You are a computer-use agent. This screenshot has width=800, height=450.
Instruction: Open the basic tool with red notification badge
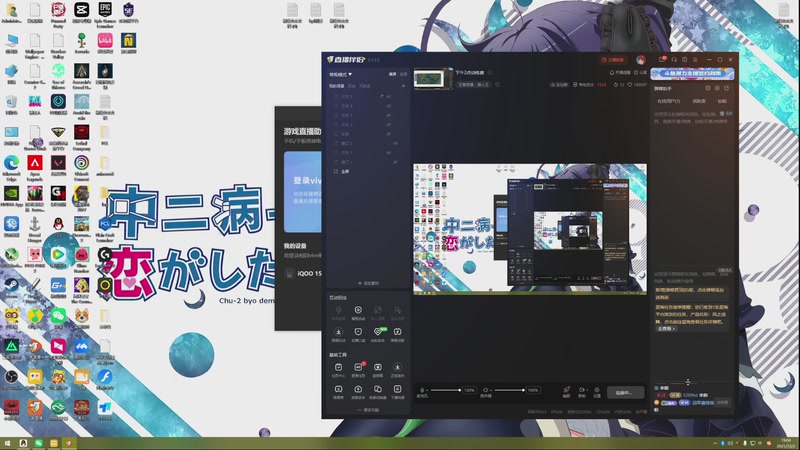[358, 367]
